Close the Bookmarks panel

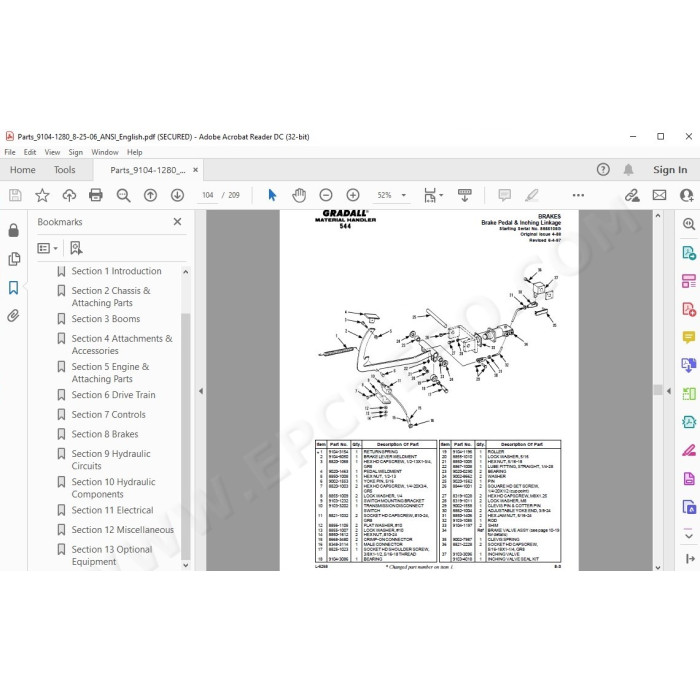177,221
